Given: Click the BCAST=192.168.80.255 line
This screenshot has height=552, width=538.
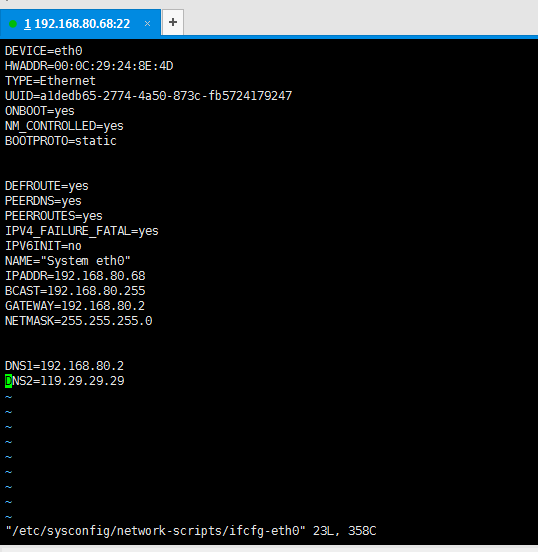Looking at the screenshot, I should (75, 291).
